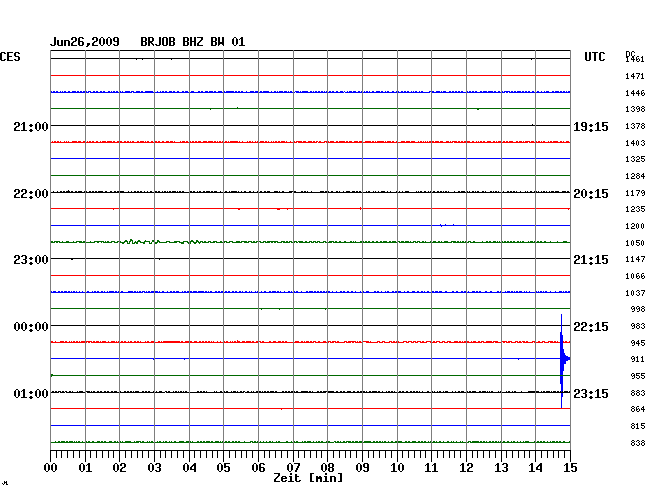Click the DC value 998
Image resolution: width=650 pixels, height=494 pixels.
pyautogui.click(x=638, y=310)
